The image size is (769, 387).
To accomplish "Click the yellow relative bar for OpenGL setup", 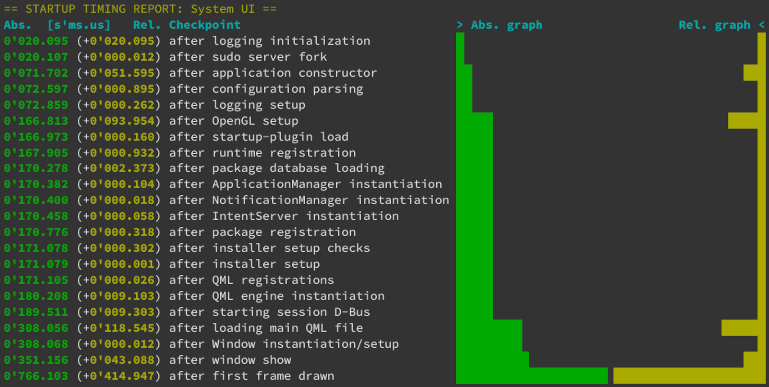I will (x=746, y=121).
